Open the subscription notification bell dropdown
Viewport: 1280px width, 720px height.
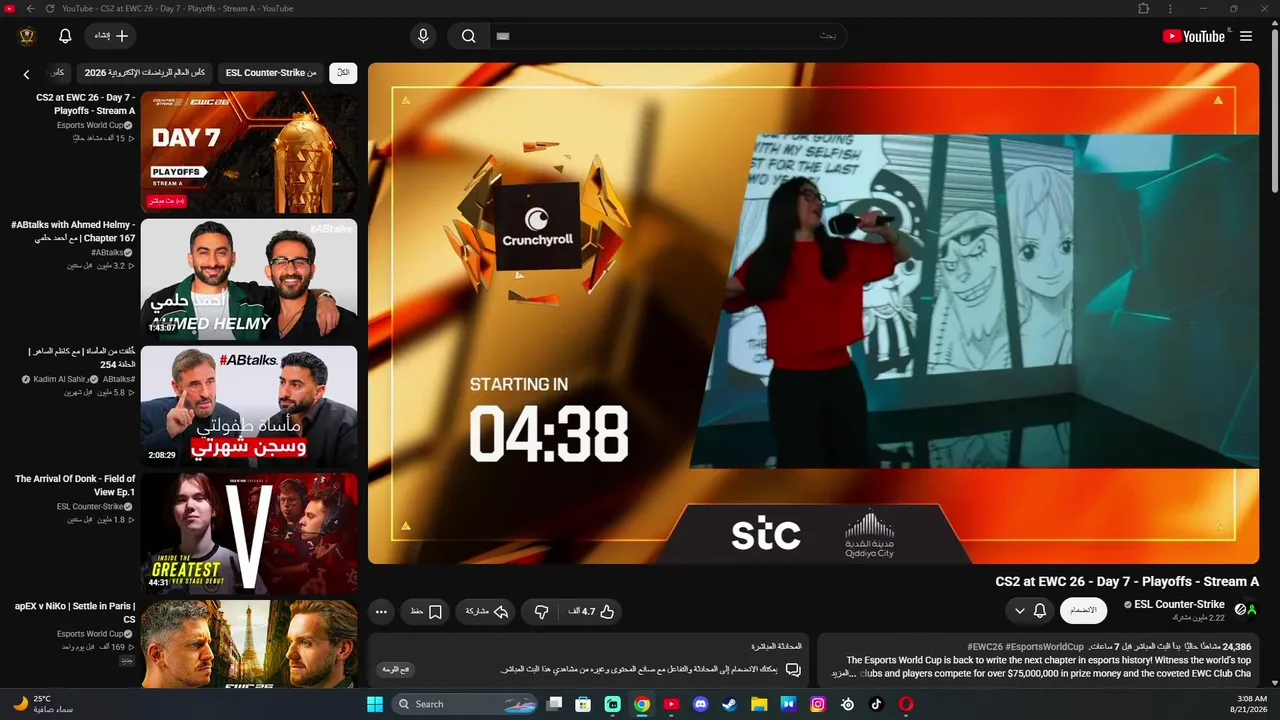tap(1030, 610)
